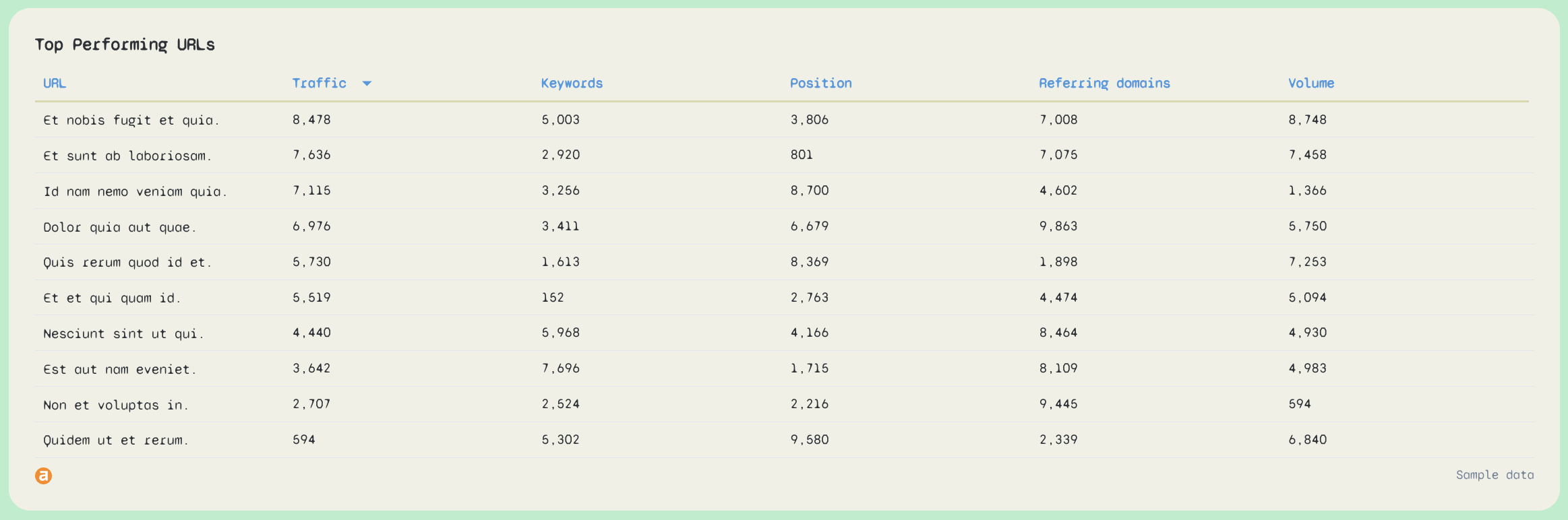Sort table by Traffic header
The height and width of the screenshot is (520, 1568).
(319, 84)
